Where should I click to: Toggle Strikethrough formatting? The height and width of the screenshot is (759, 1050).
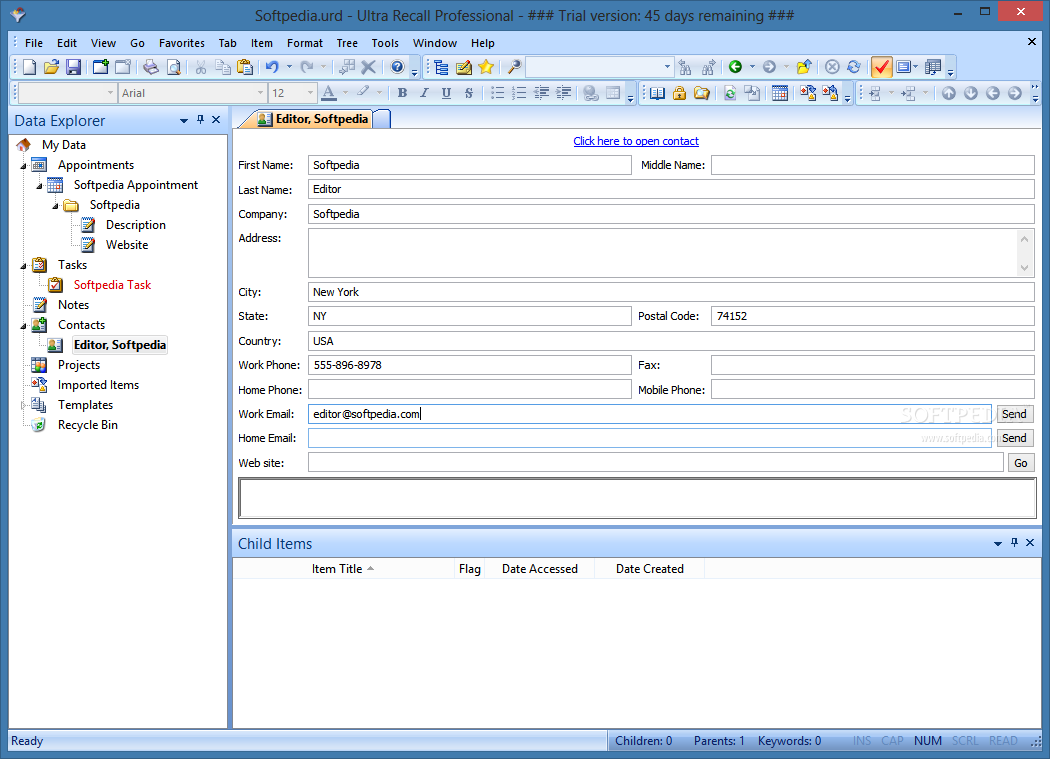(469, 93)
